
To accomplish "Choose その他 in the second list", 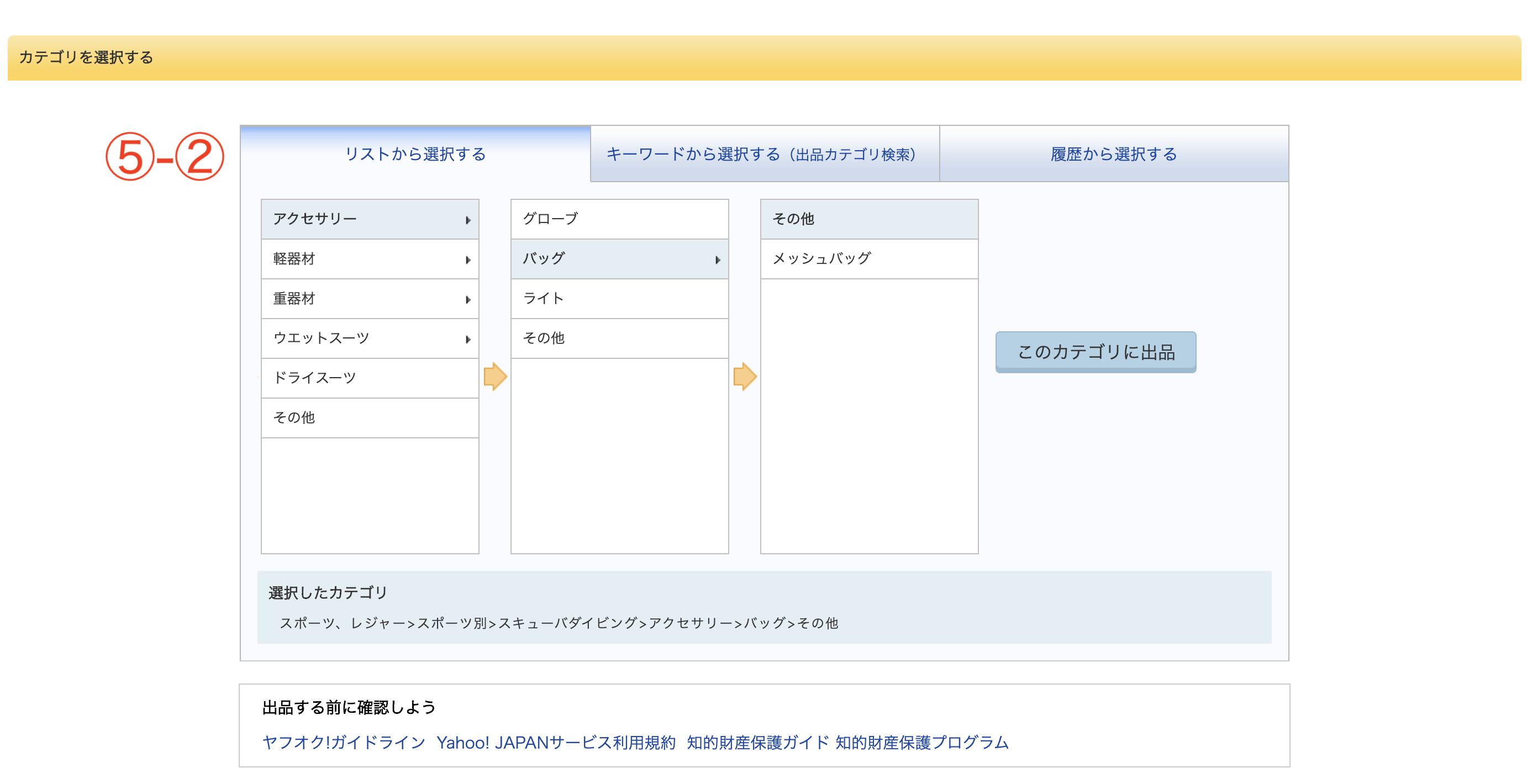I will pyautogui.click(x=619, y=338).
